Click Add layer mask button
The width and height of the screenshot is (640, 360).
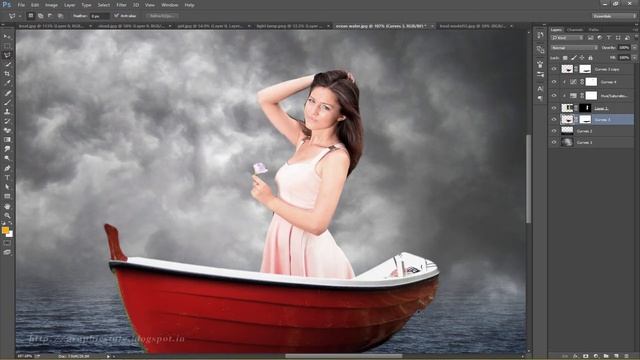tap(585, 356)
